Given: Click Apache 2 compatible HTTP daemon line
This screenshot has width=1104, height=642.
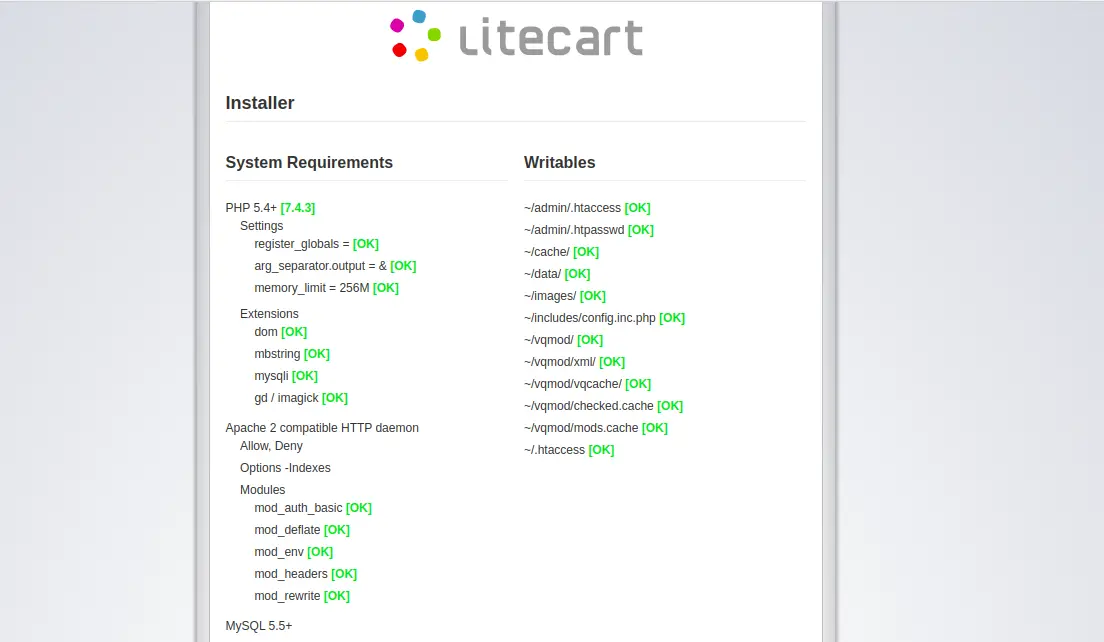Looking at the screenshot, I should point(322,428).
